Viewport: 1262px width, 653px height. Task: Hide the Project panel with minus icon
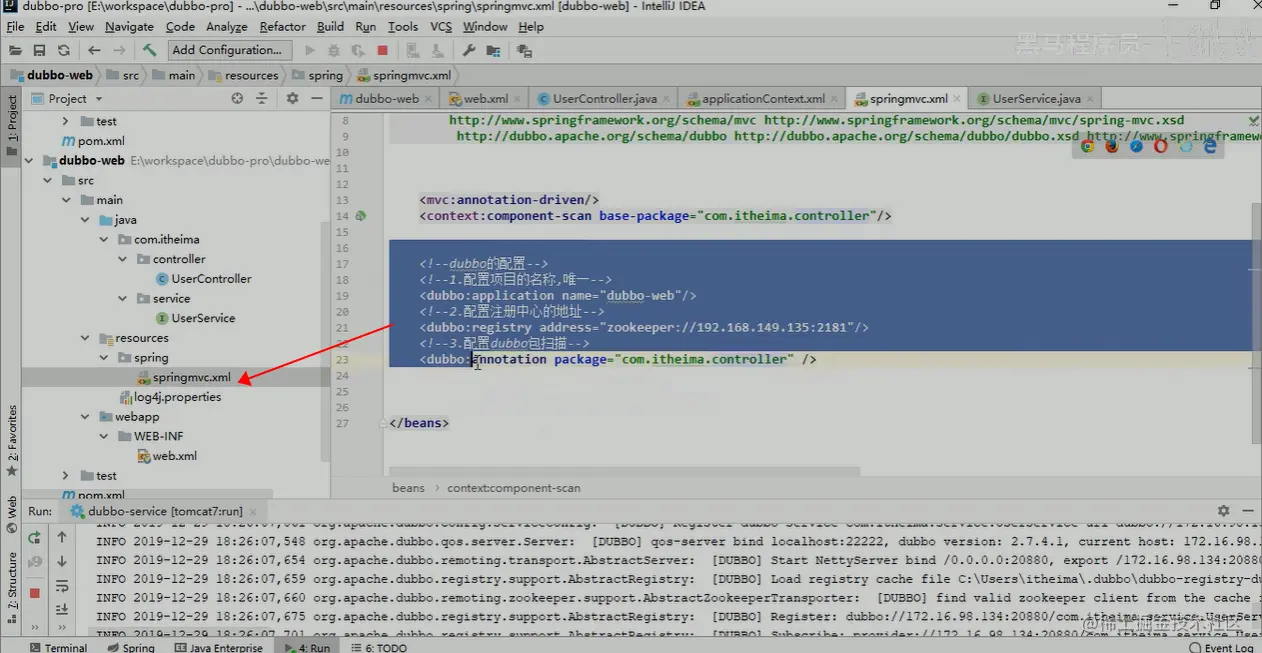coord(316,98)
